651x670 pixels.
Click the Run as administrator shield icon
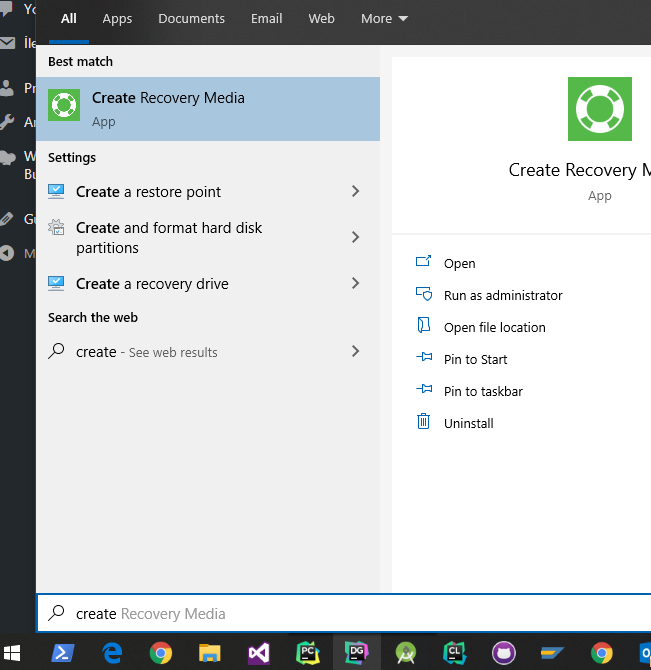pos(424,294)
